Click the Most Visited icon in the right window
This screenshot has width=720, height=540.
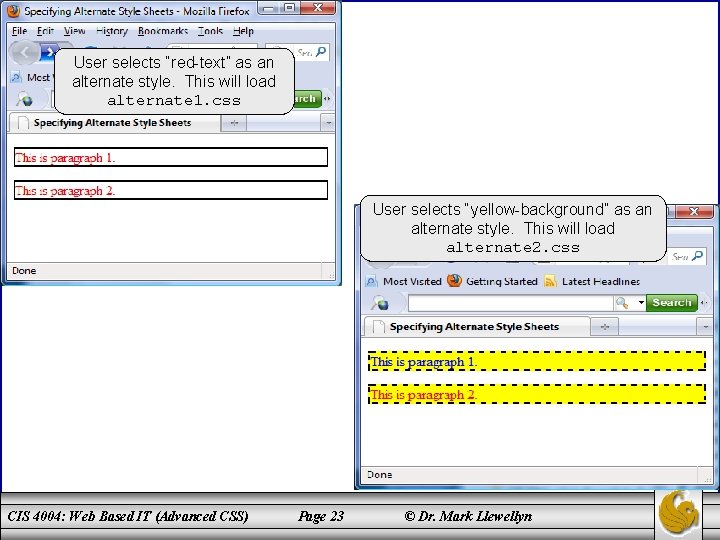pos(371,281)
